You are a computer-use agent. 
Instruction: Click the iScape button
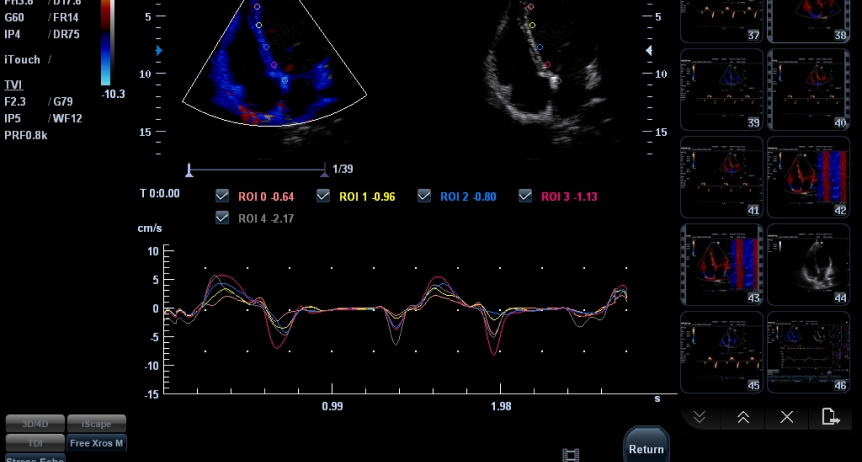click(x=97, y=424)
